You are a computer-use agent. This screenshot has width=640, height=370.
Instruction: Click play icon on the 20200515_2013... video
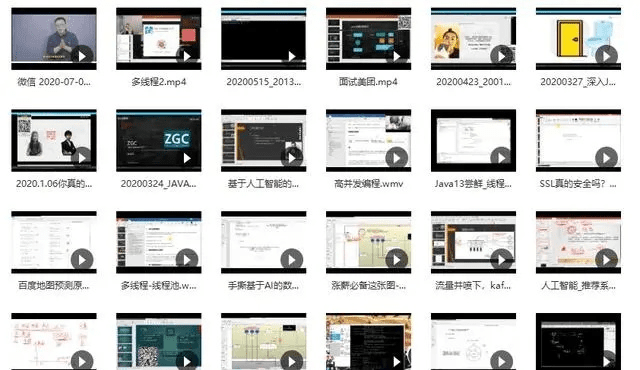(x=292, y=56)
